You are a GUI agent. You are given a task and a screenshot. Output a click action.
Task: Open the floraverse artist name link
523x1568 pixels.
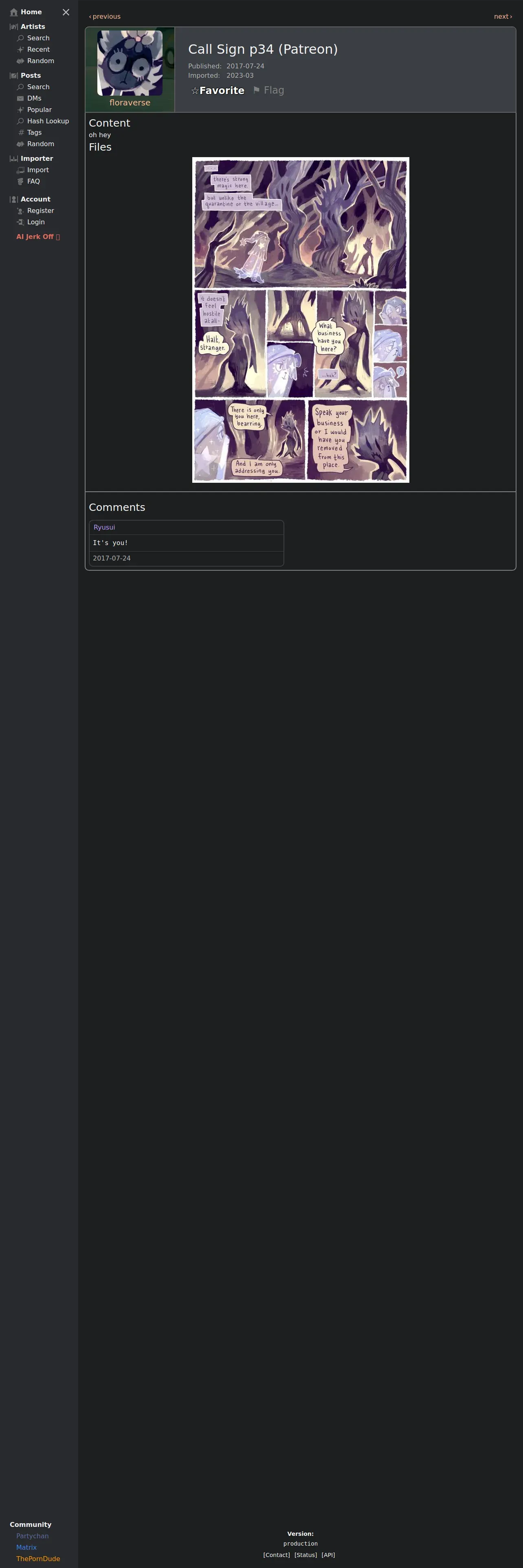pyautogui.click(x=130, y=103)
